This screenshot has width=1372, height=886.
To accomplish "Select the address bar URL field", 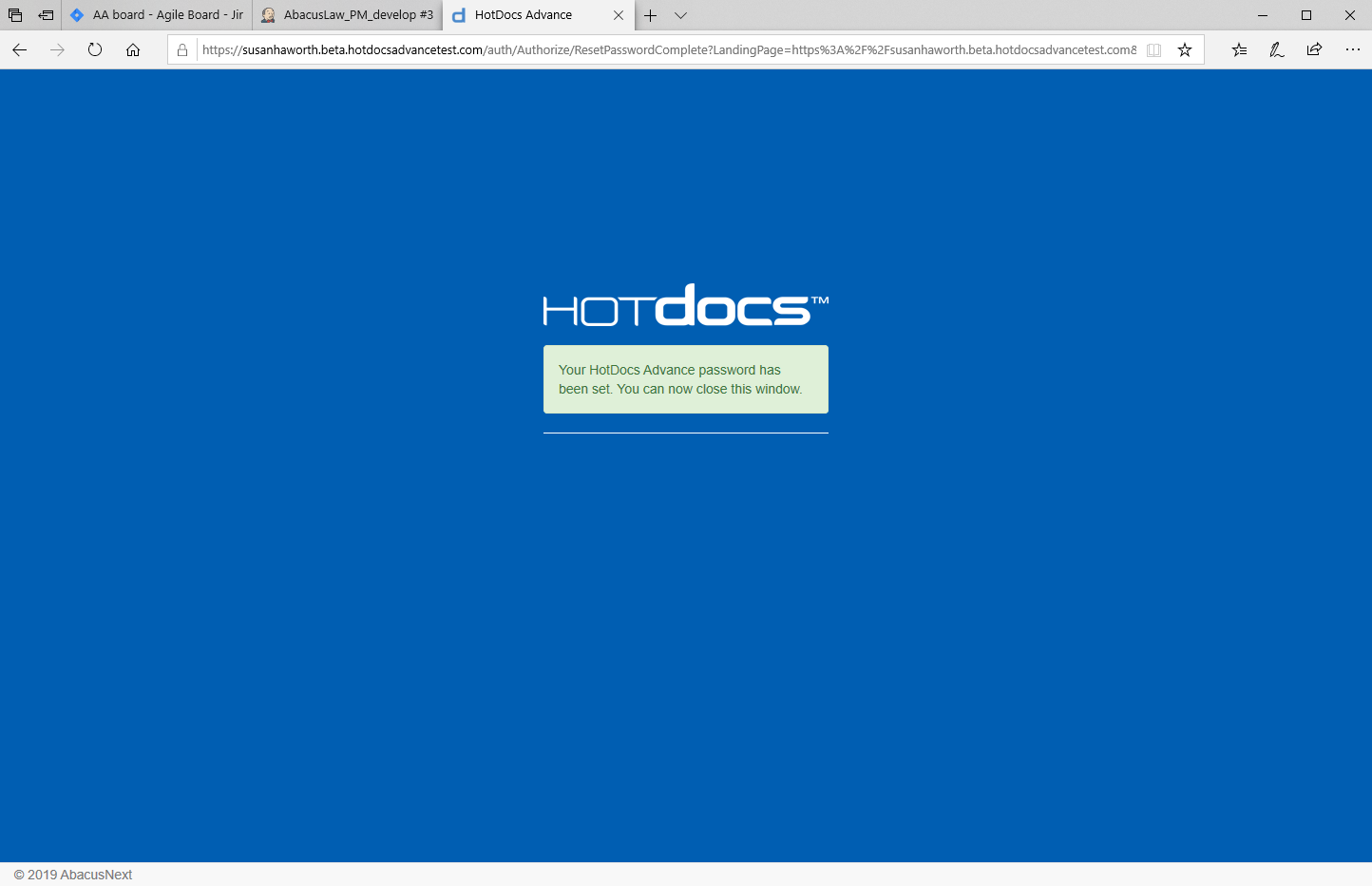I will 669,49.
